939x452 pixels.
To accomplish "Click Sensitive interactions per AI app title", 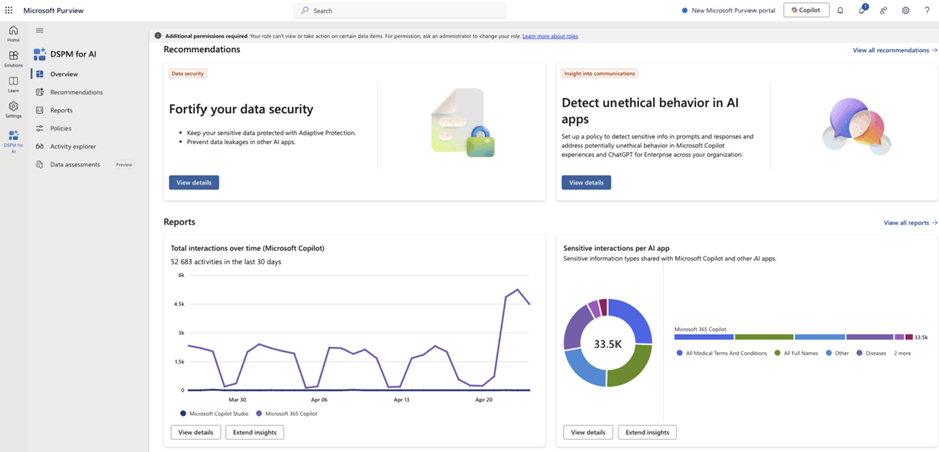I will point(616,248).
